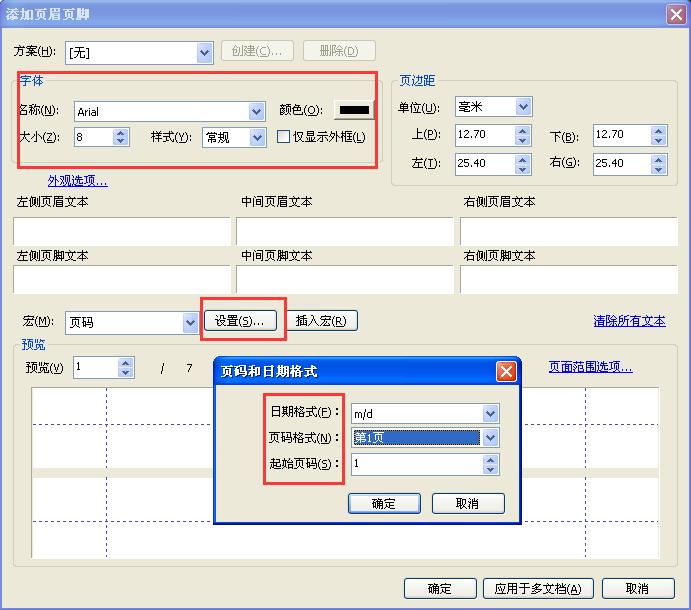Viewport: 691px width, 610px height.
Task: Increase the 下 bottom margin value
Action: click(658, 131)
